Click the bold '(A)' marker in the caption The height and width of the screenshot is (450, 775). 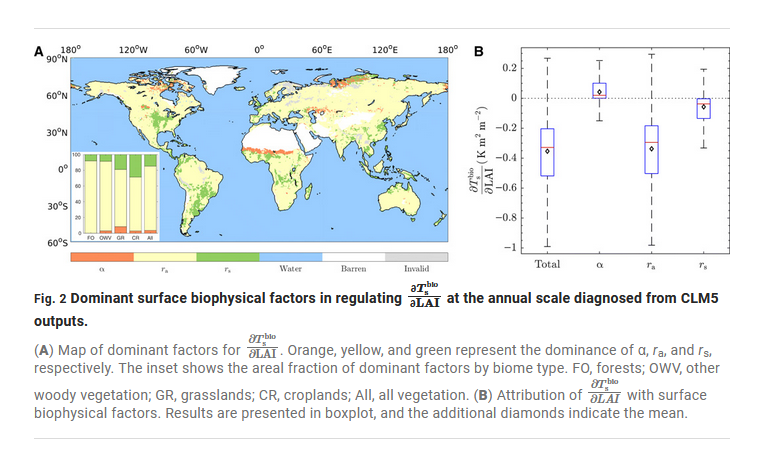pyautogui.click(x=43, y=351)
